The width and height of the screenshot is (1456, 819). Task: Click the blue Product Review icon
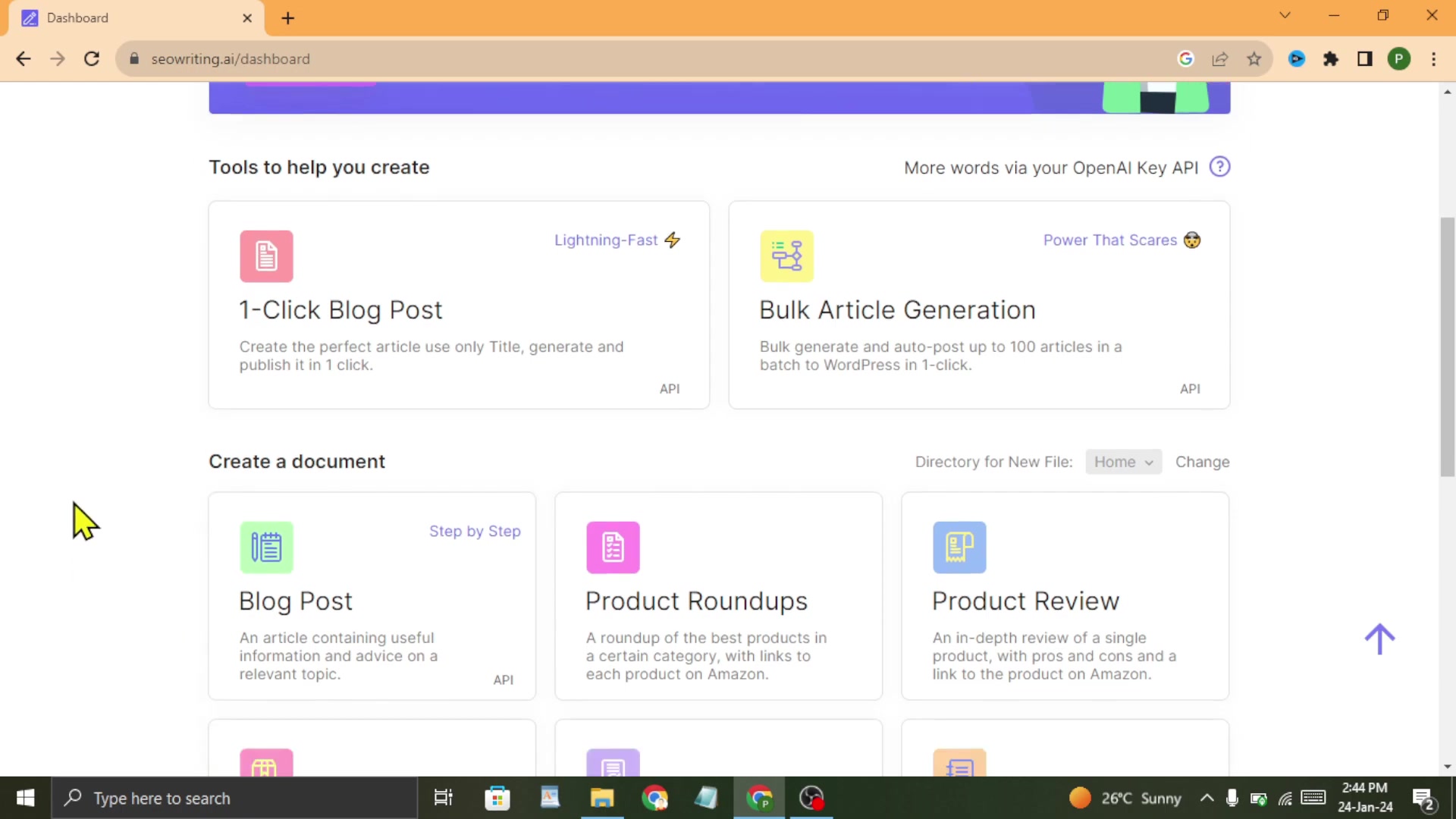click(959, 547)
